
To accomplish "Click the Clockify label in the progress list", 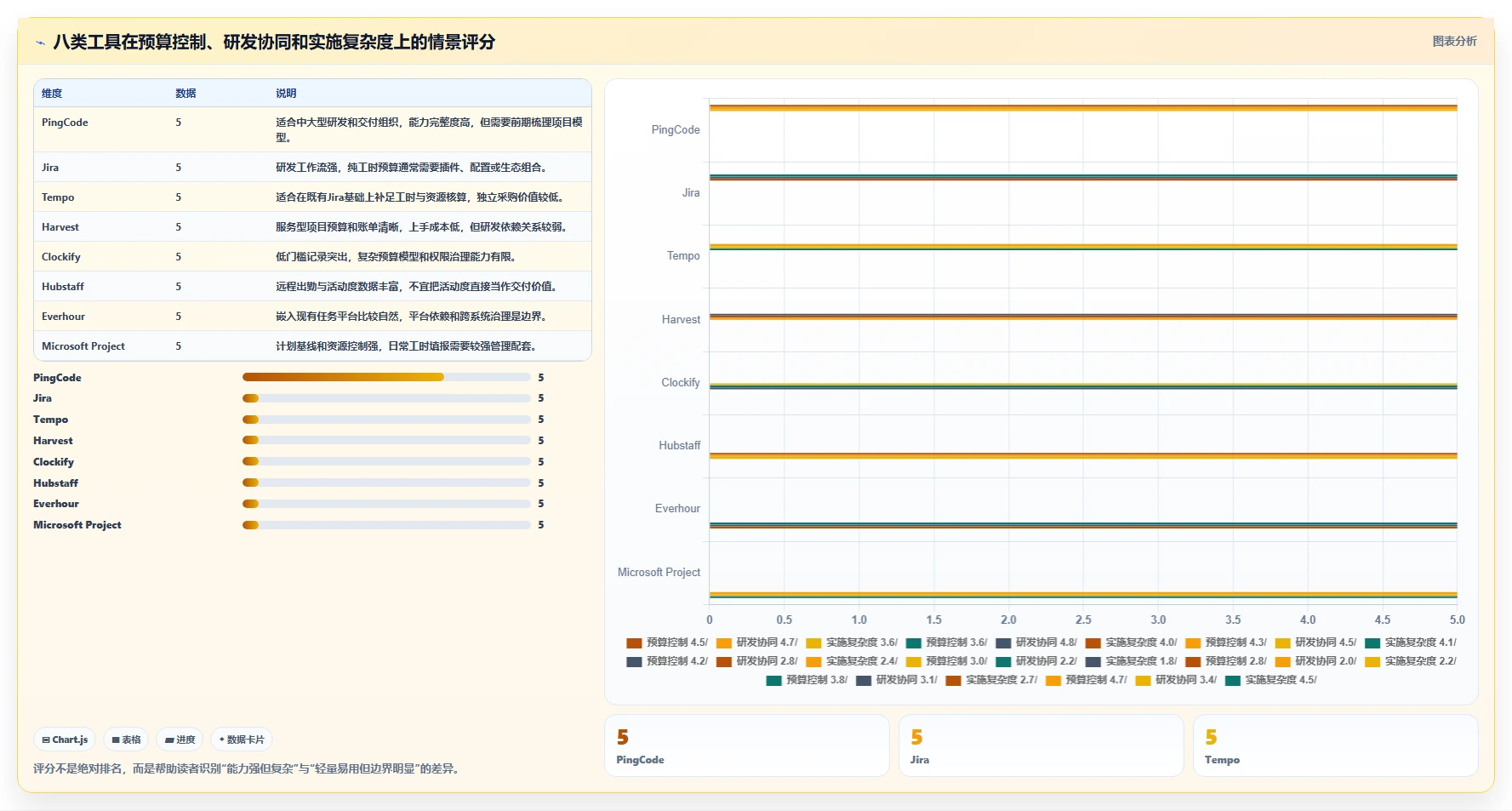I will (54, 462).
